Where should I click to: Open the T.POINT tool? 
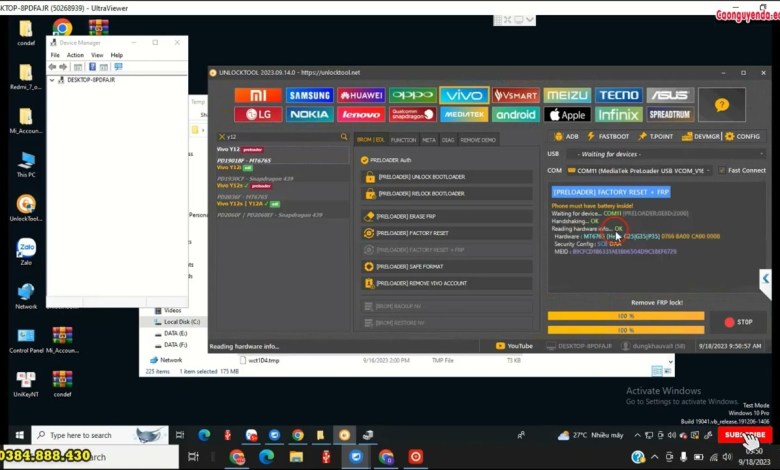coord(655,136)
